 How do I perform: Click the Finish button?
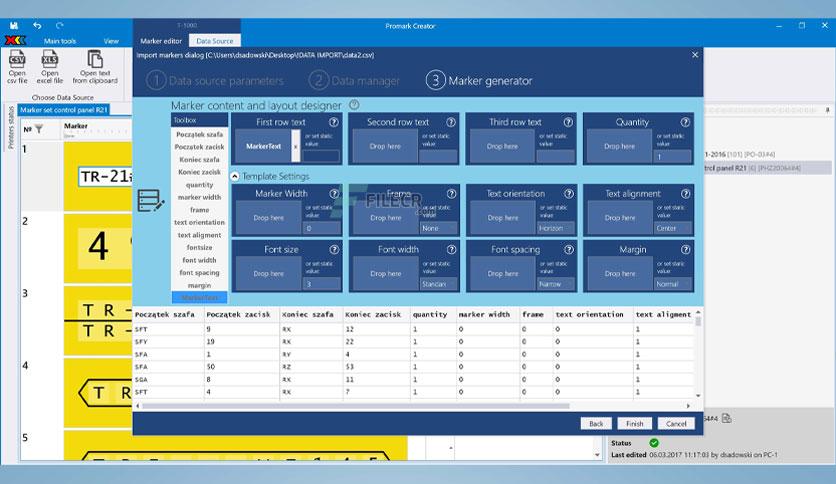(x=634, y=424)
